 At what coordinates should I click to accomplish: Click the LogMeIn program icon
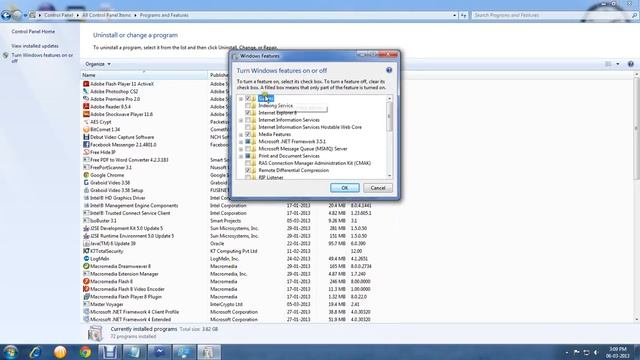pos(86,259)
